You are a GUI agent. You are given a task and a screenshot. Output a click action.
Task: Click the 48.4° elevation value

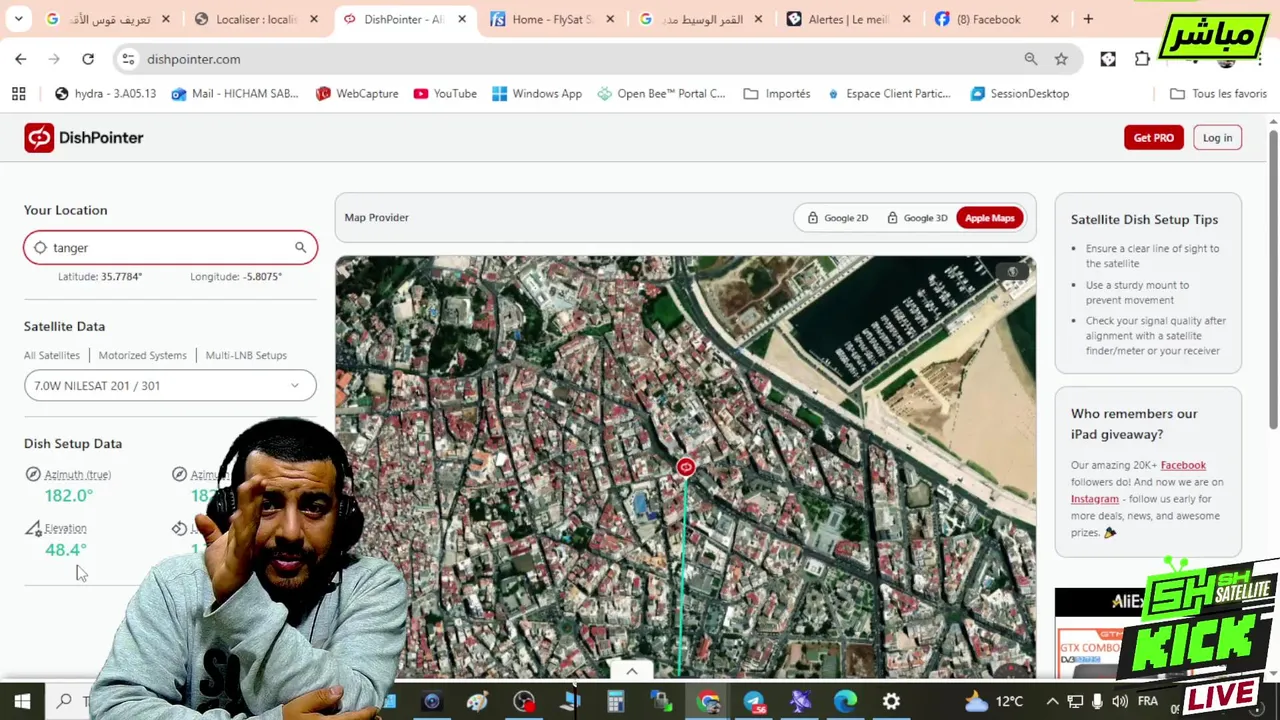tap(66, 550)
